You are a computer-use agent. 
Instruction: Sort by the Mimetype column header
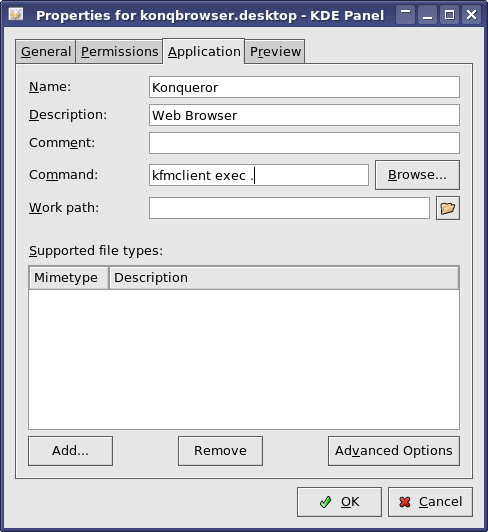(69, 278)
